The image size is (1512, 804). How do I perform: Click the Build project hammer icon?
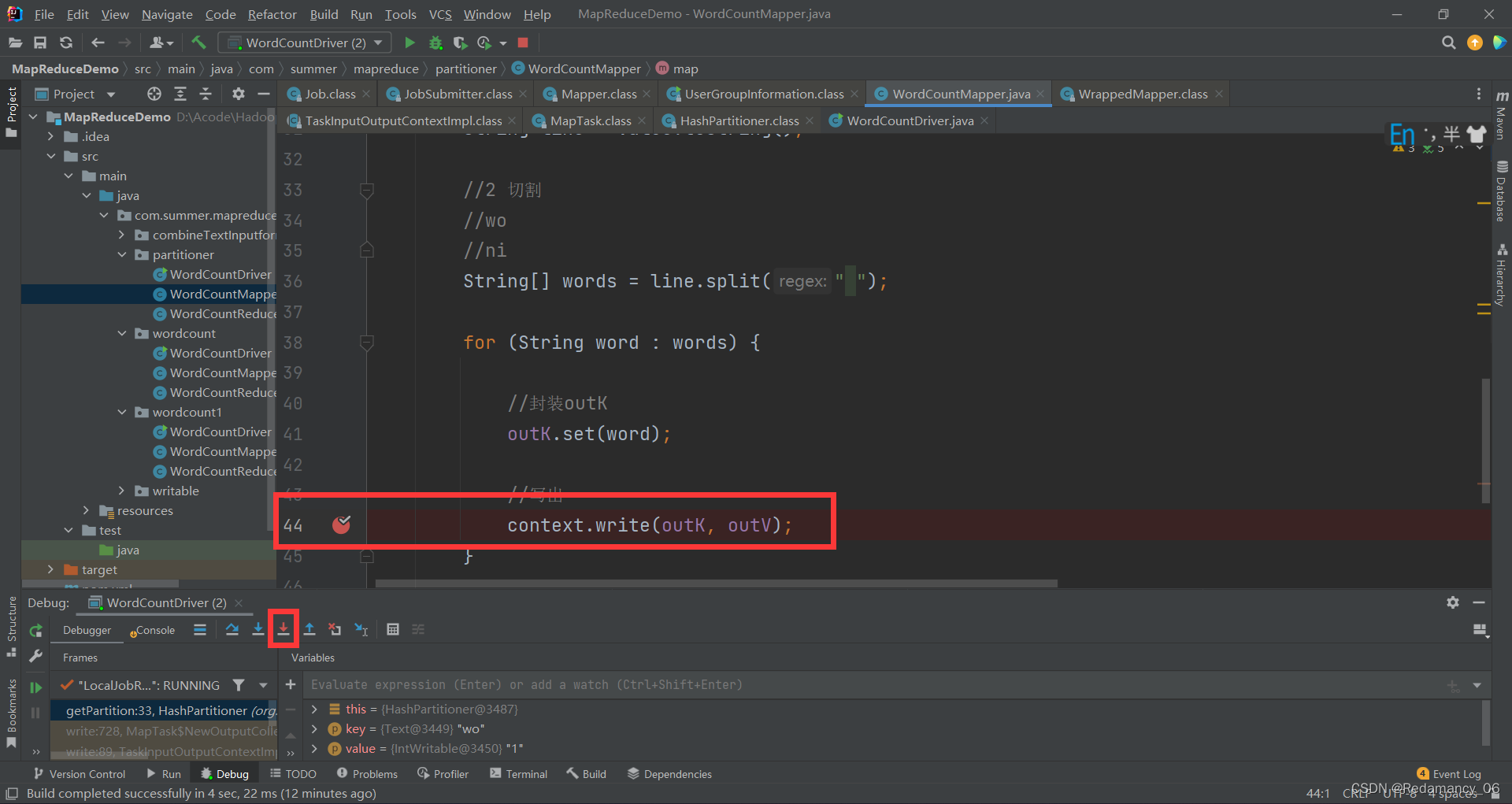pyautogui.click(x=198, y=43)
